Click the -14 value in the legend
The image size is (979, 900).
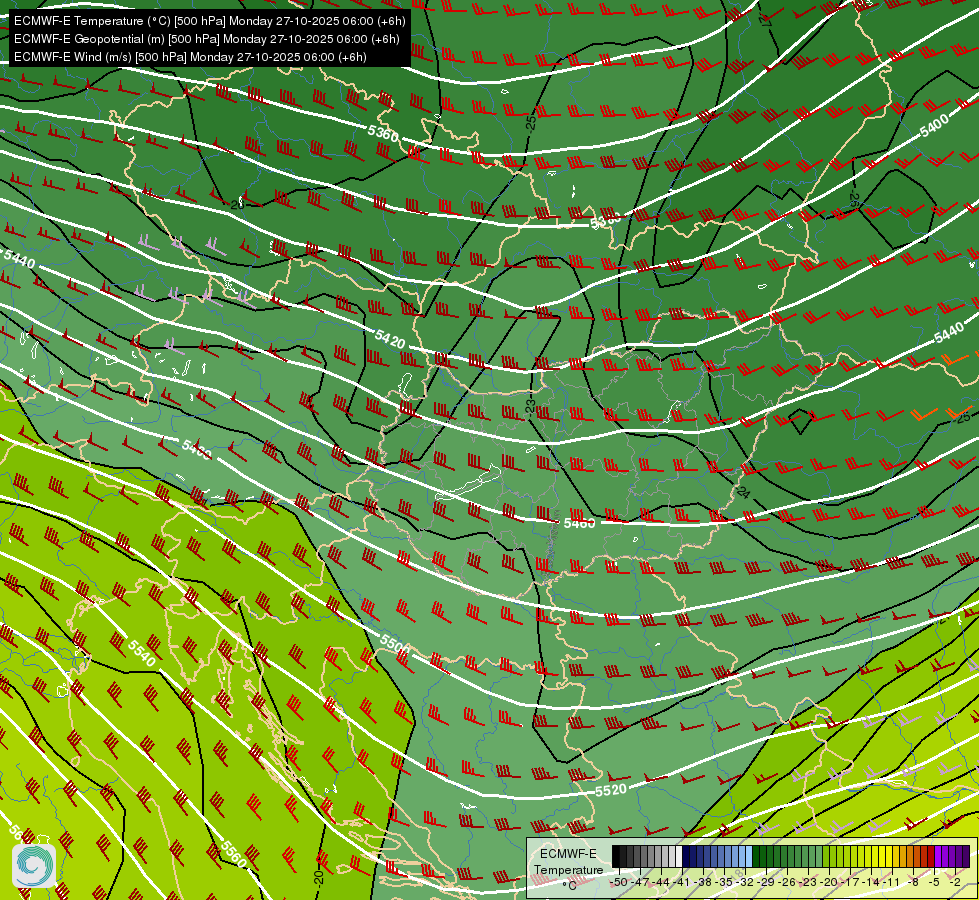pos(871,883)
